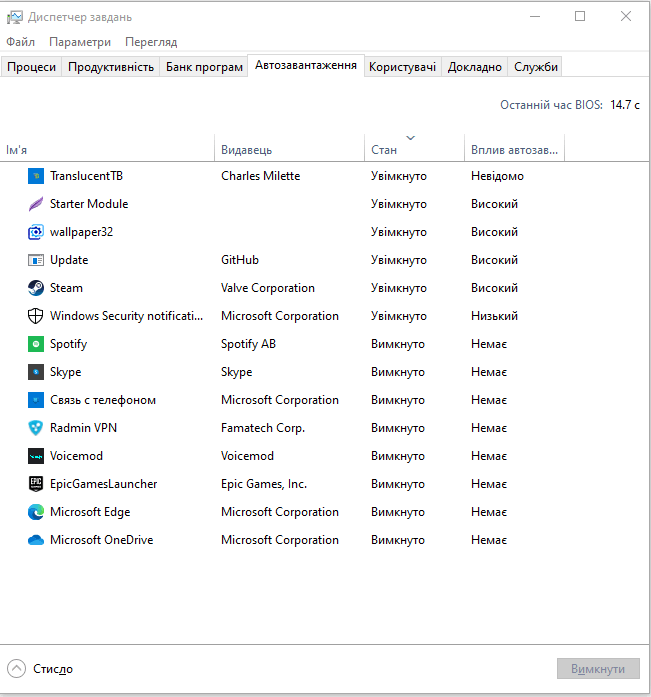The height and width of the screenshot is (697, 651).
Task: Switch to the Служби tab
Action: coord(535,67)
